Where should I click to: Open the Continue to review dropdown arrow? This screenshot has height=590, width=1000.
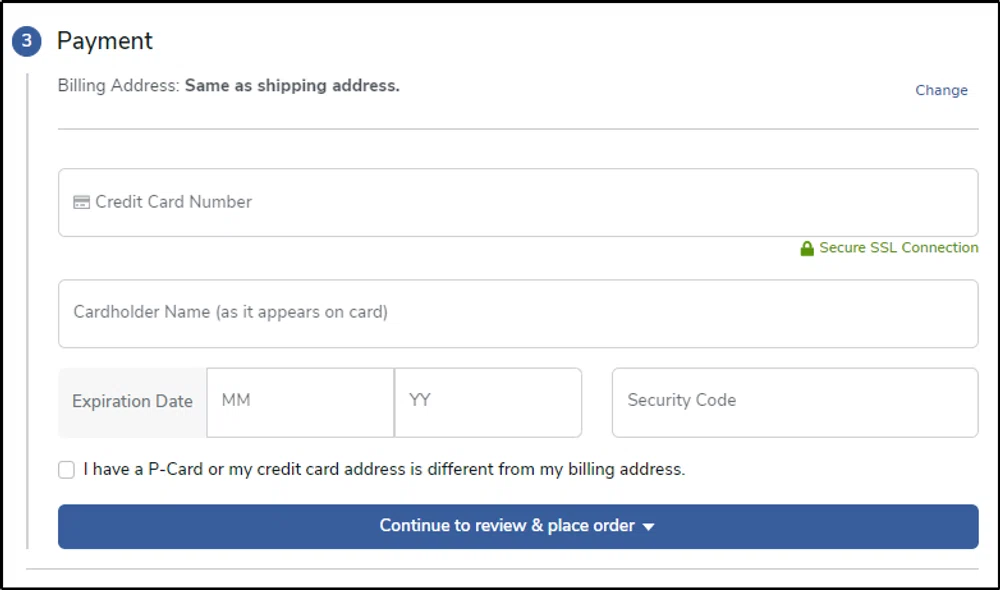point(649,526)
